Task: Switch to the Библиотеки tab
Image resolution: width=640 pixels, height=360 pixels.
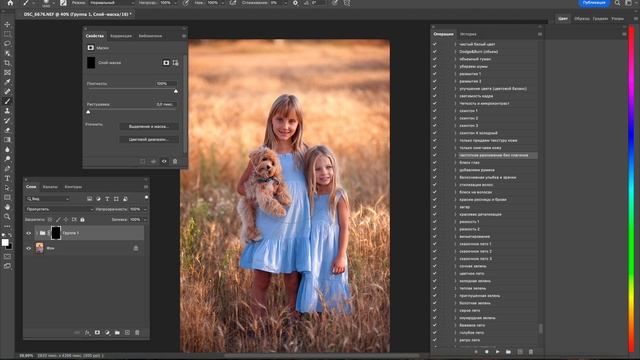Action: coord(150,36)
